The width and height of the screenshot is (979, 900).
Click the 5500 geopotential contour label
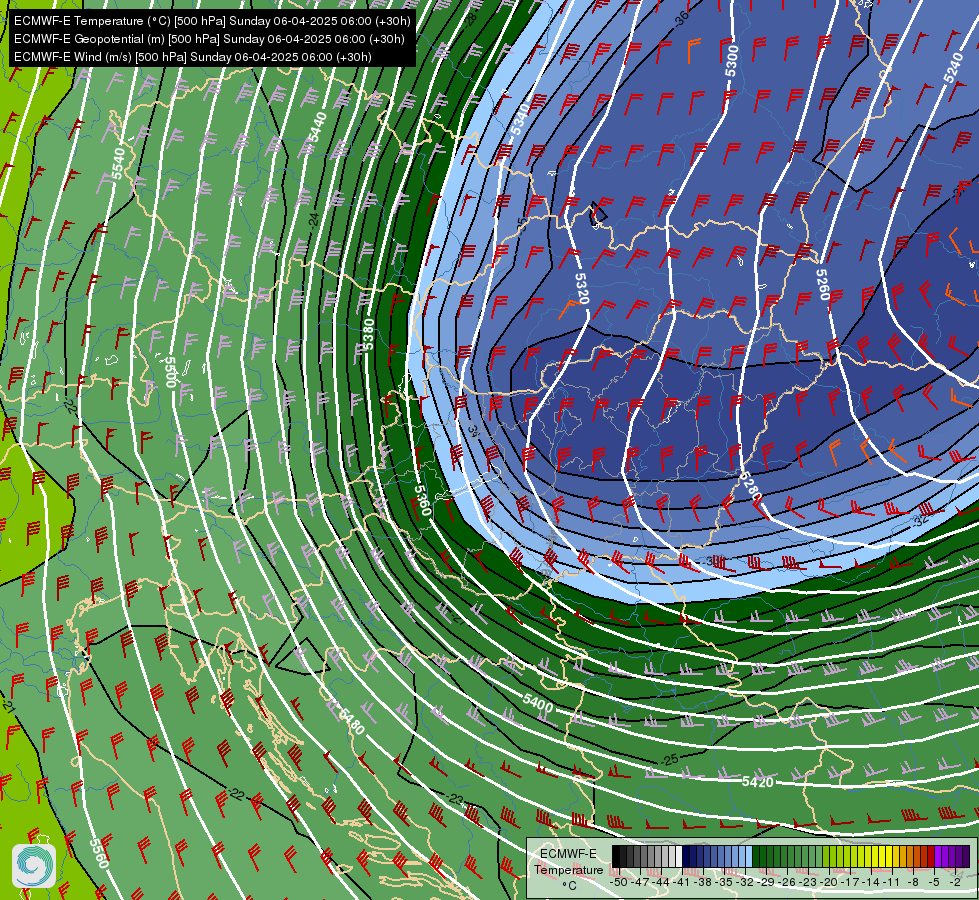point(170,372)
